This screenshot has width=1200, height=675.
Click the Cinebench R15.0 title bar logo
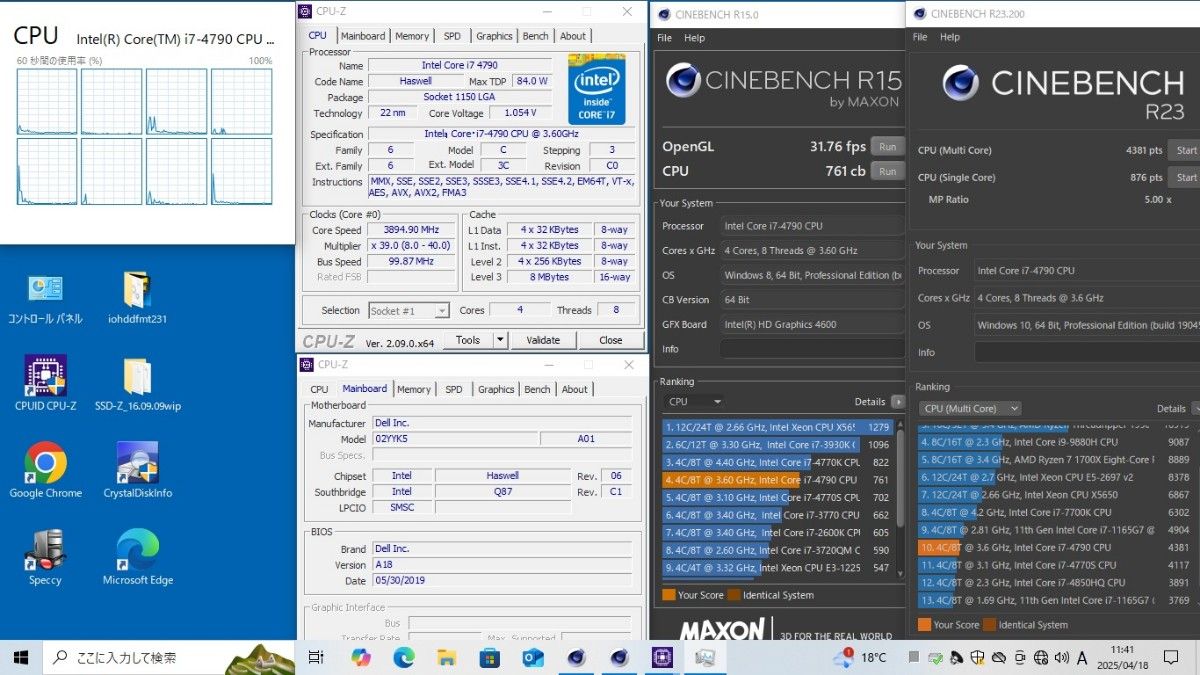(662, 14)
